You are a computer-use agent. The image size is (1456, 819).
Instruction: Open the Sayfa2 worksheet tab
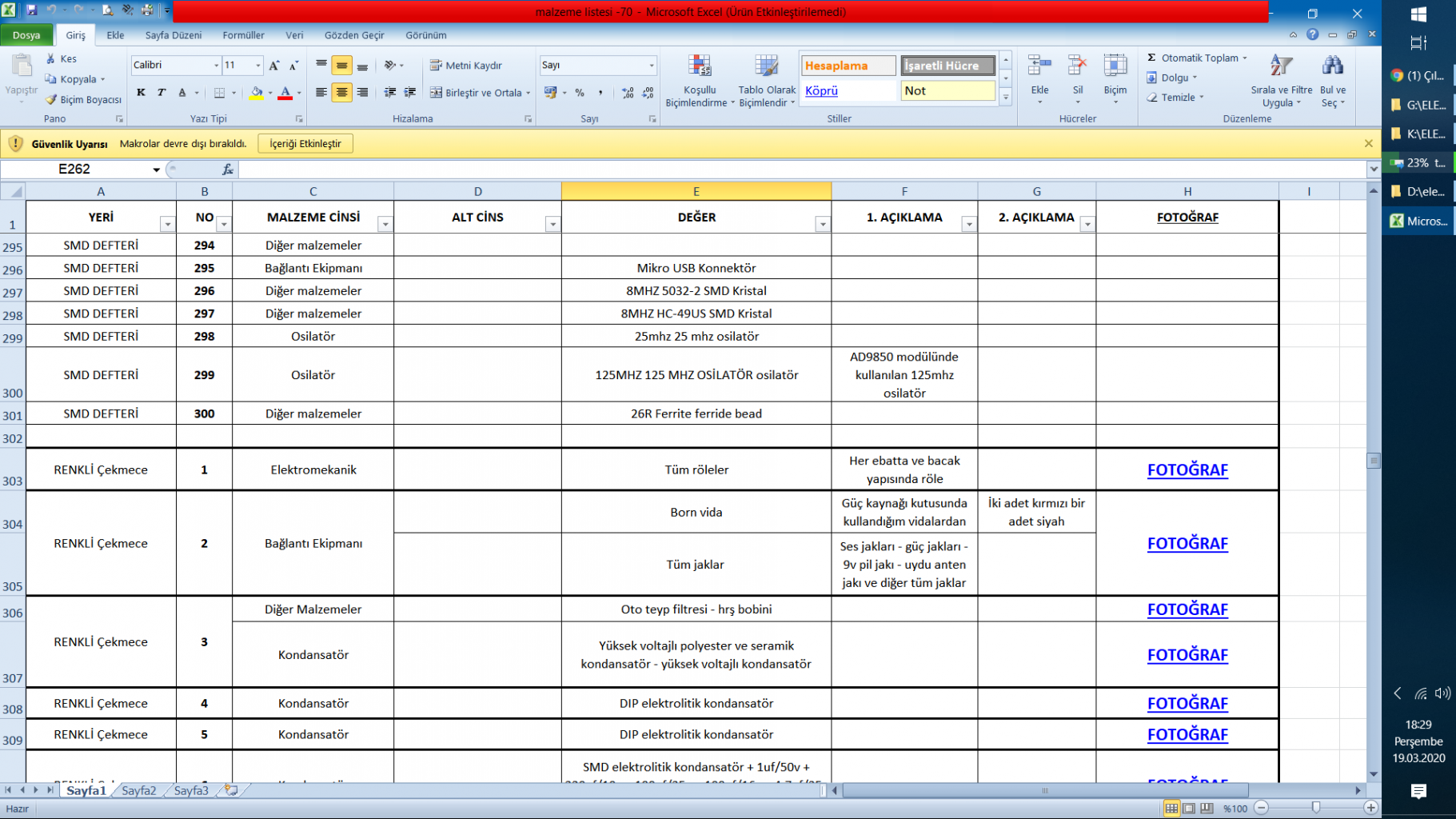pos(139,791)
